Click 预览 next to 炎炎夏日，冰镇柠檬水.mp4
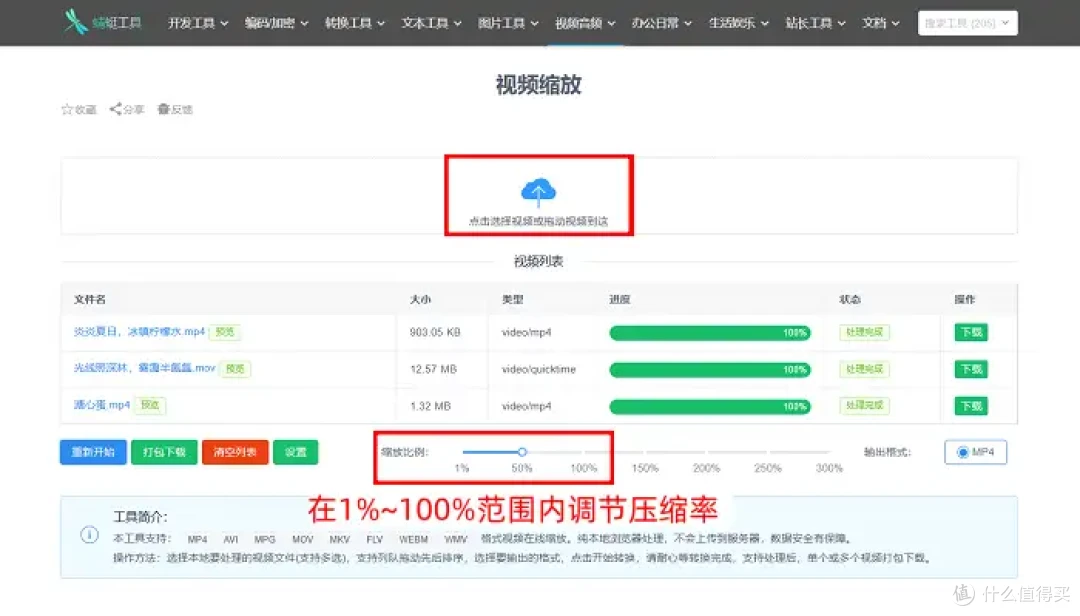The image size is (1080, 616). tap(225, 331)
